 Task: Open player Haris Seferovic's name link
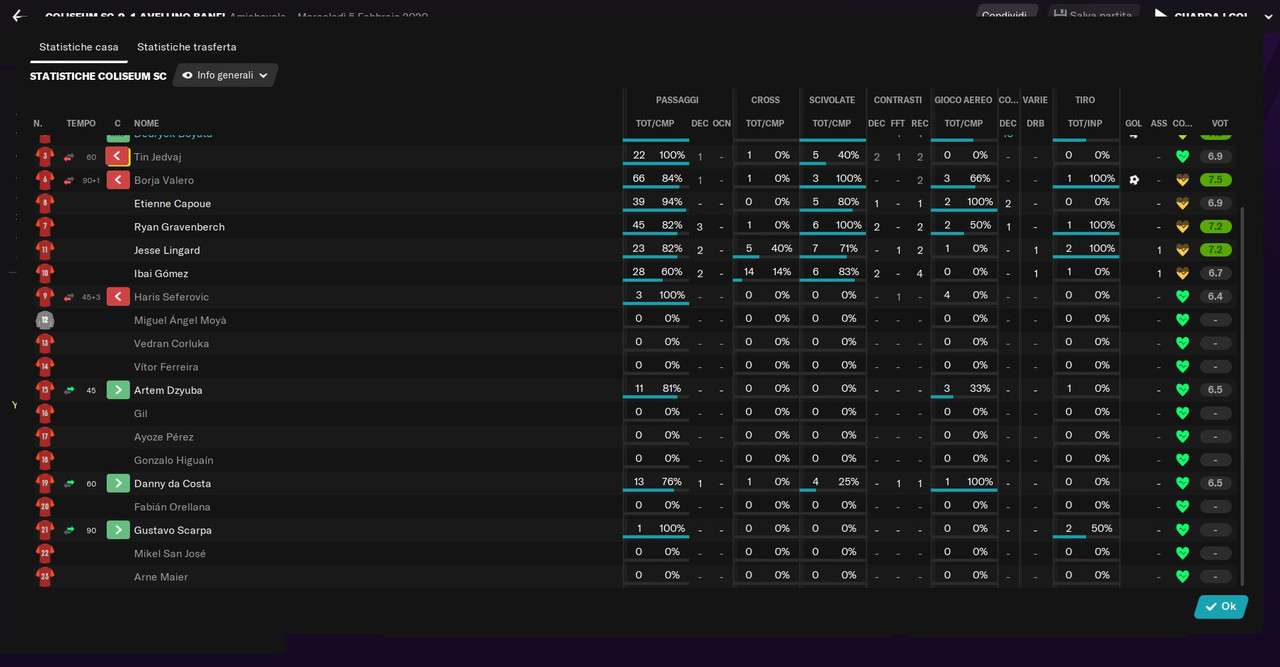tap(172, 297)
